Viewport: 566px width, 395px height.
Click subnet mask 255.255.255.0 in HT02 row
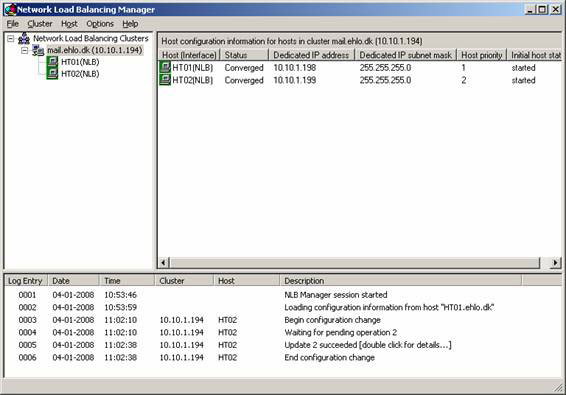tap(385, 80)
